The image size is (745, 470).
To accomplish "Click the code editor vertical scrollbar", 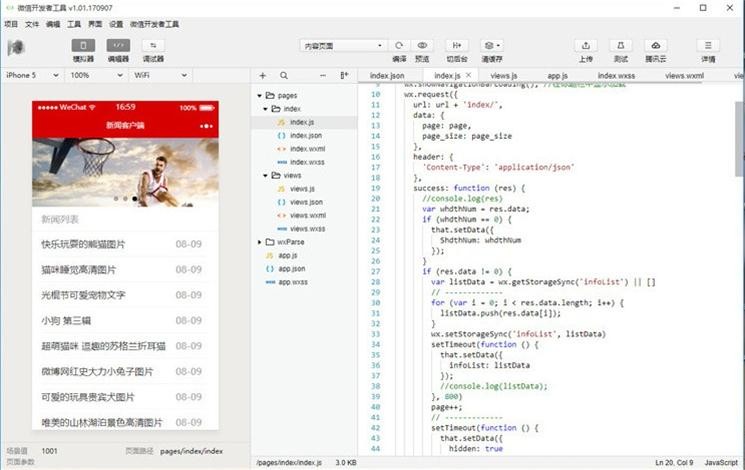I will click(739, 139).
